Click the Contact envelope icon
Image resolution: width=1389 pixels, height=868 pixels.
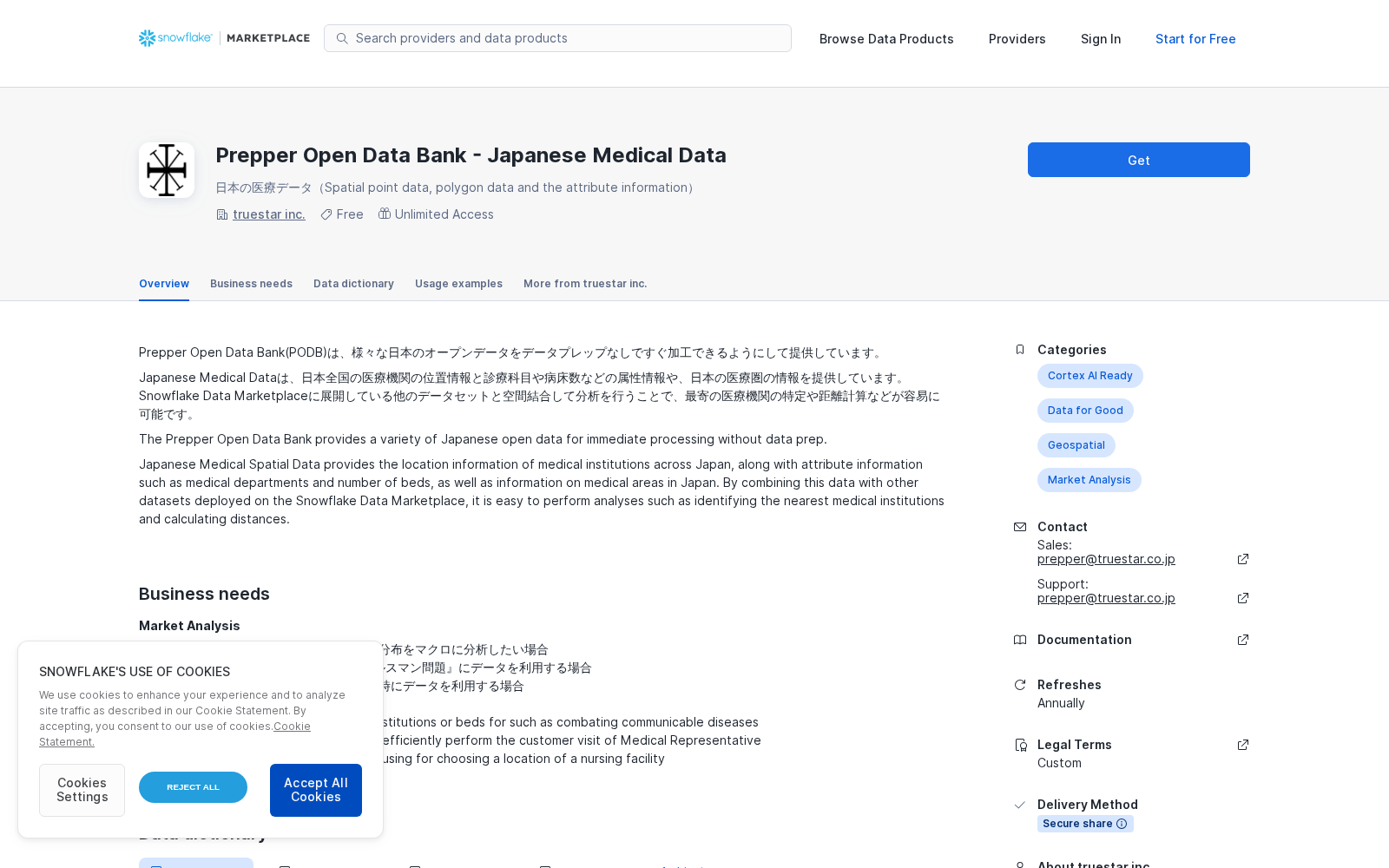(1020, 527)
